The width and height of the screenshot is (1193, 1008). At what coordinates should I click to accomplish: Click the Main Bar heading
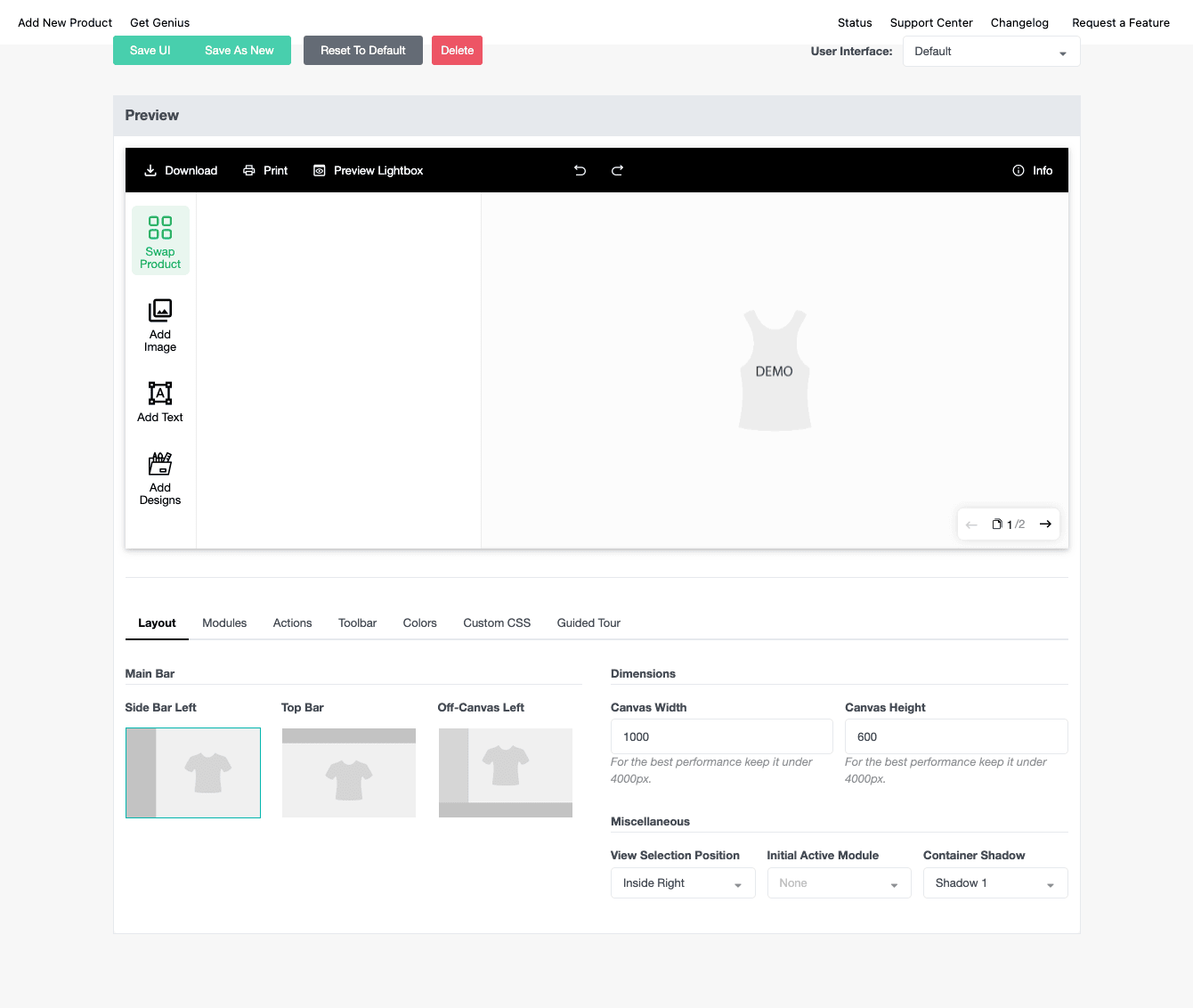click(150, 674)
